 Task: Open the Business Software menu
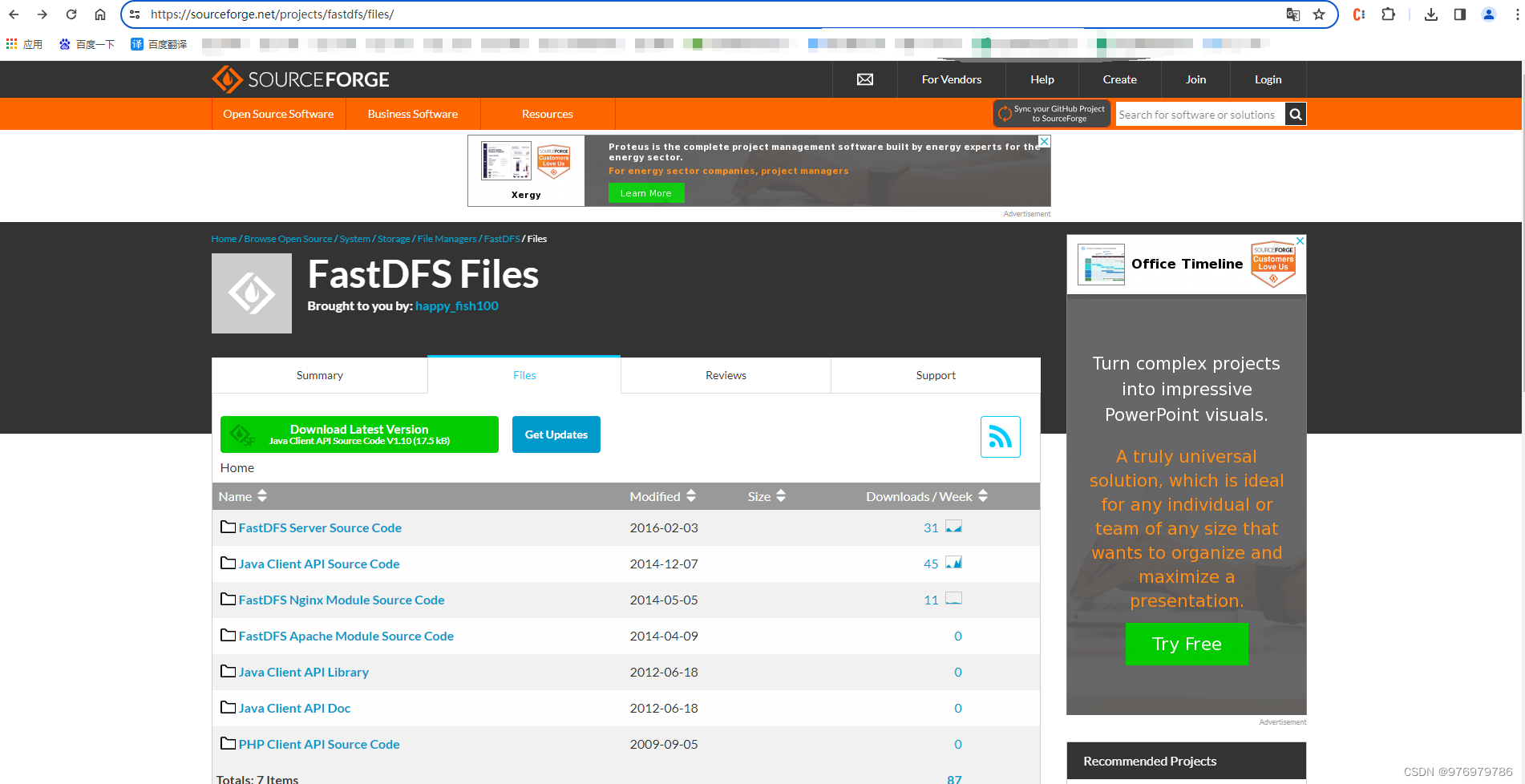click(413, 114)
